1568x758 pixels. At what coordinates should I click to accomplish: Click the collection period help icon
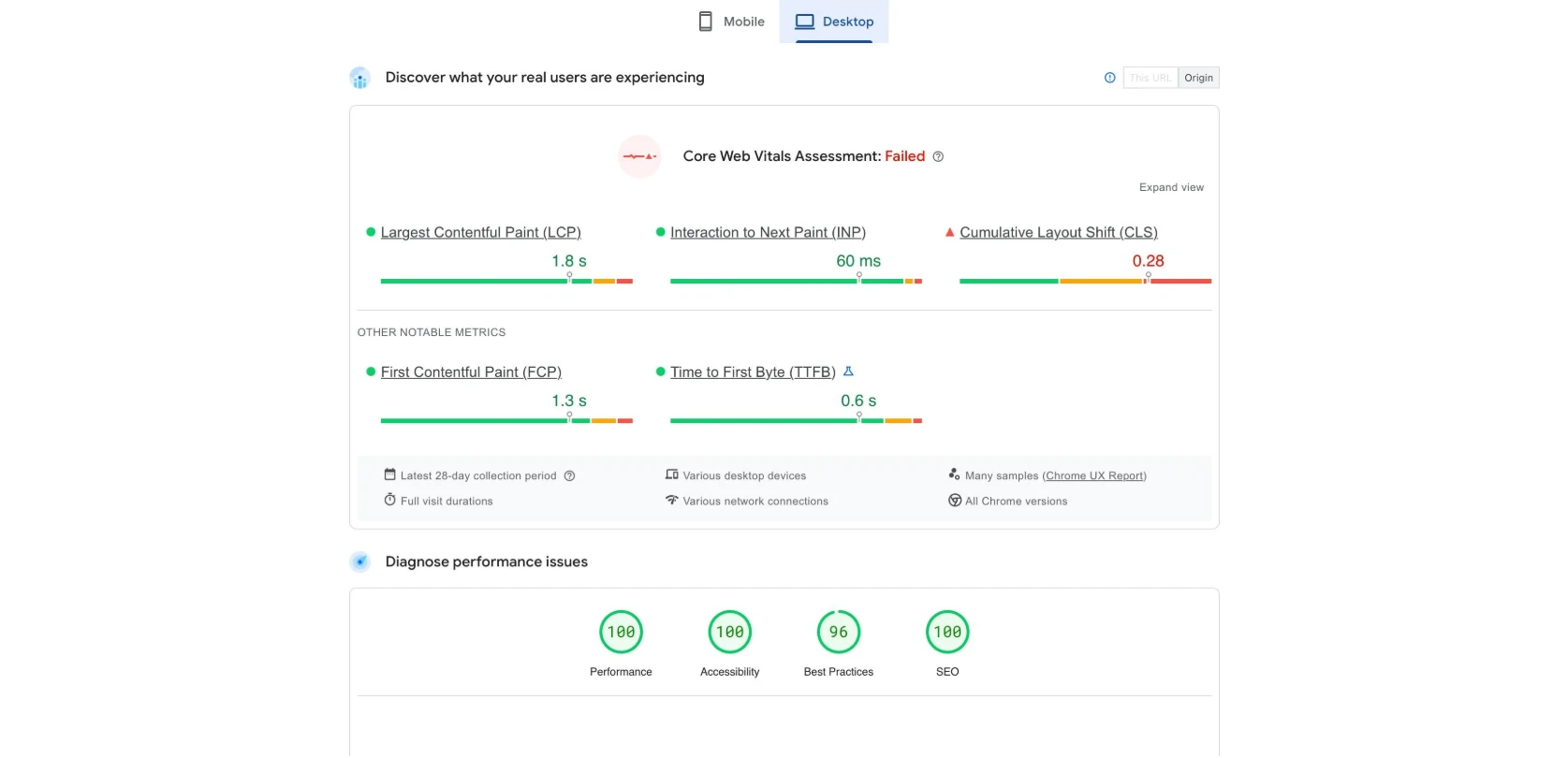569,476
